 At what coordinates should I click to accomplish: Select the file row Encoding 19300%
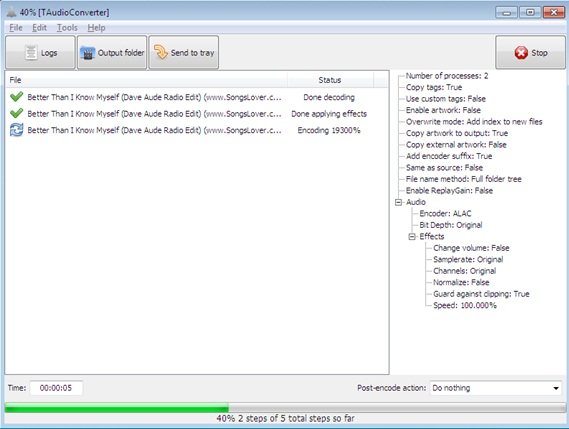(x=197, y=130)
